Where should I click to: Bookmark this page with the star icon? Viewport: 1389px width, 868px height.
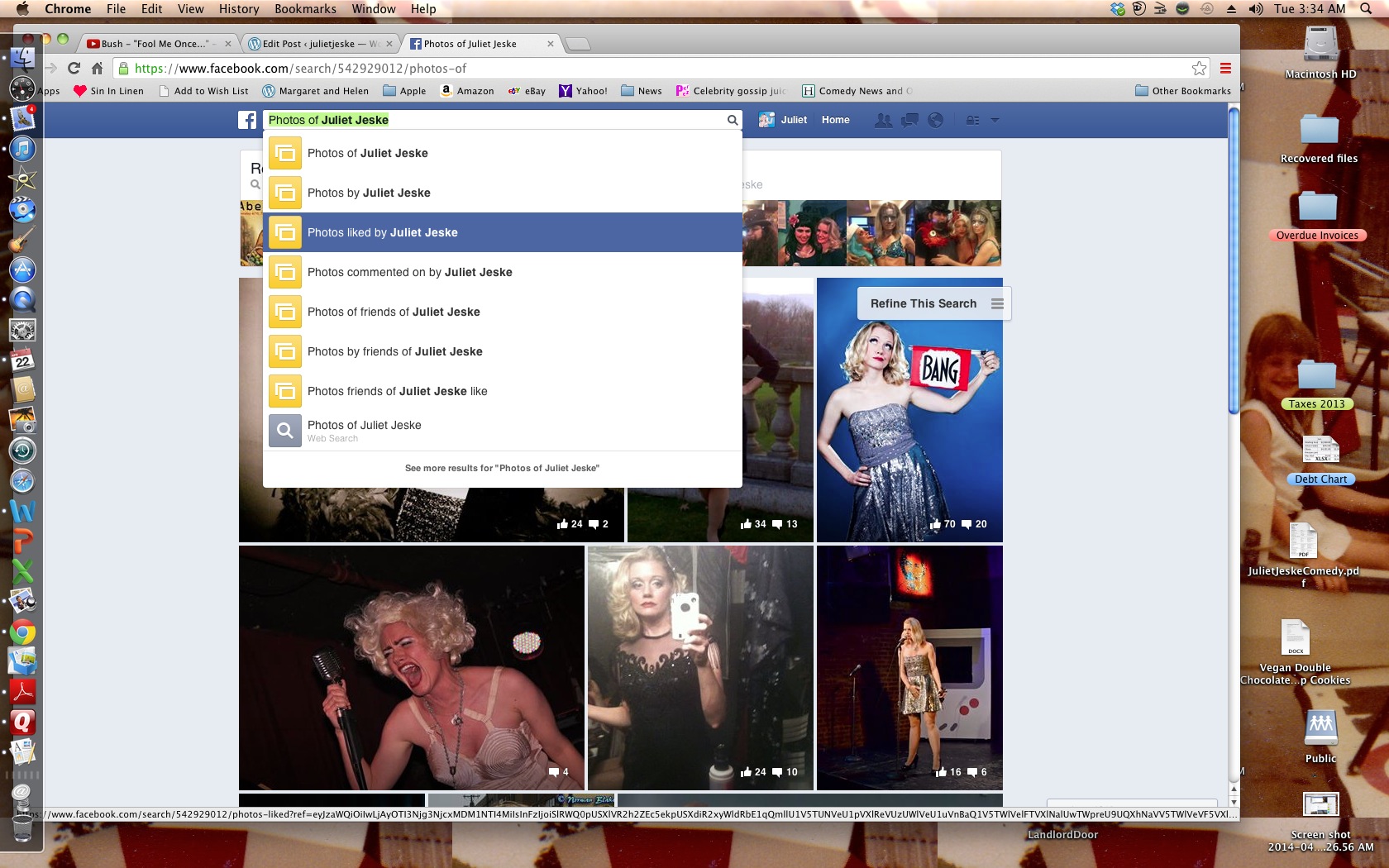click(x=1199, y=68)
